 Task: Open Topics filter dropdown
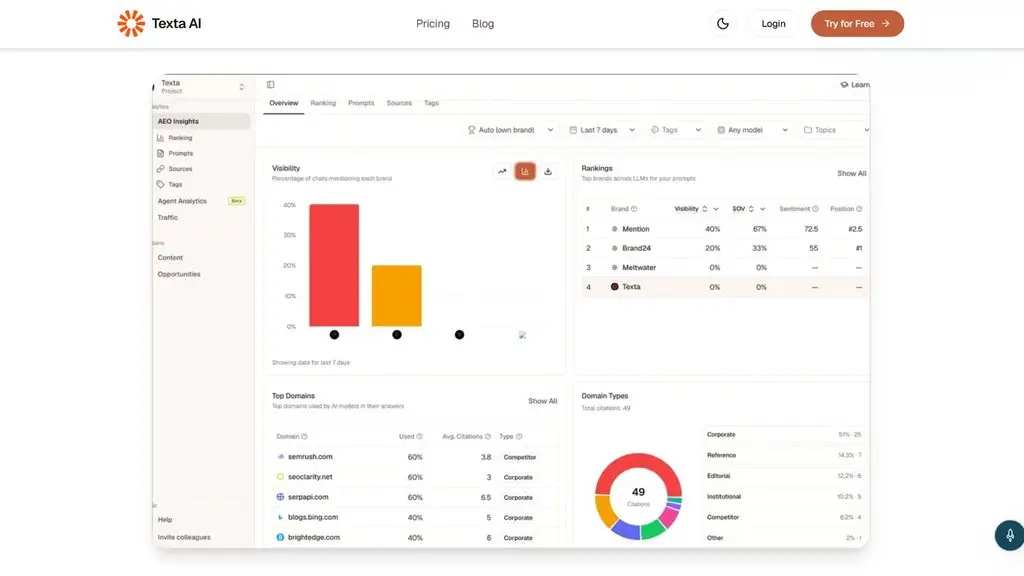pyautogui.click(x=836, y=130)
